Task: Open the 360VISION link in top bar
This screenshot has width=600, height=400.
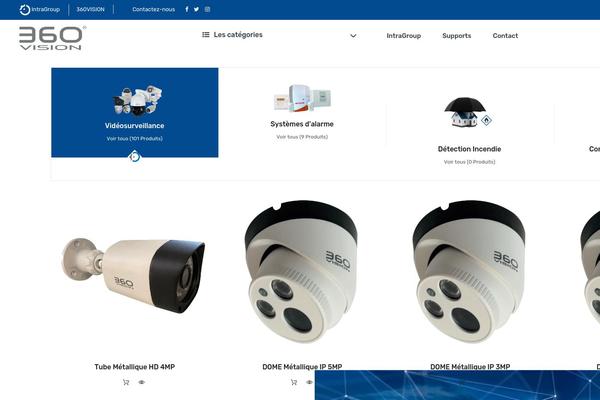Action: 90,10
